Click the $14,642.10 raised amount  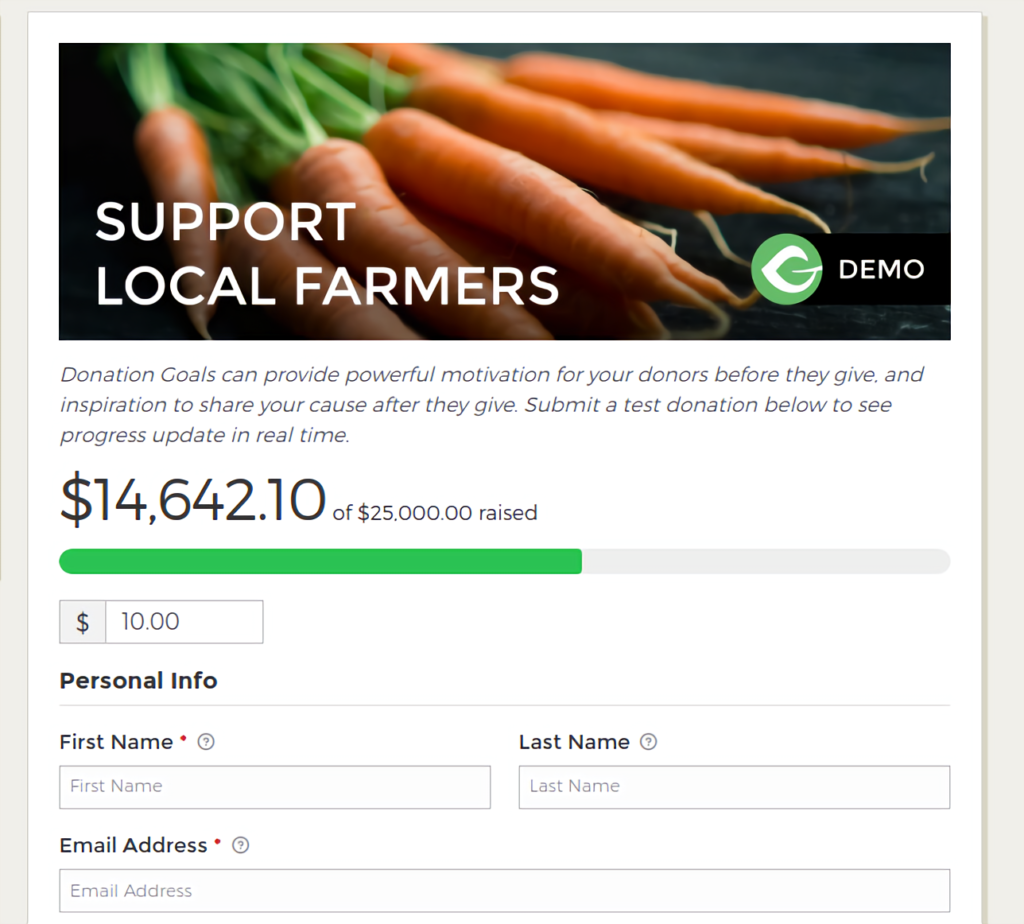pyautogui.click(x=193, y=500)
